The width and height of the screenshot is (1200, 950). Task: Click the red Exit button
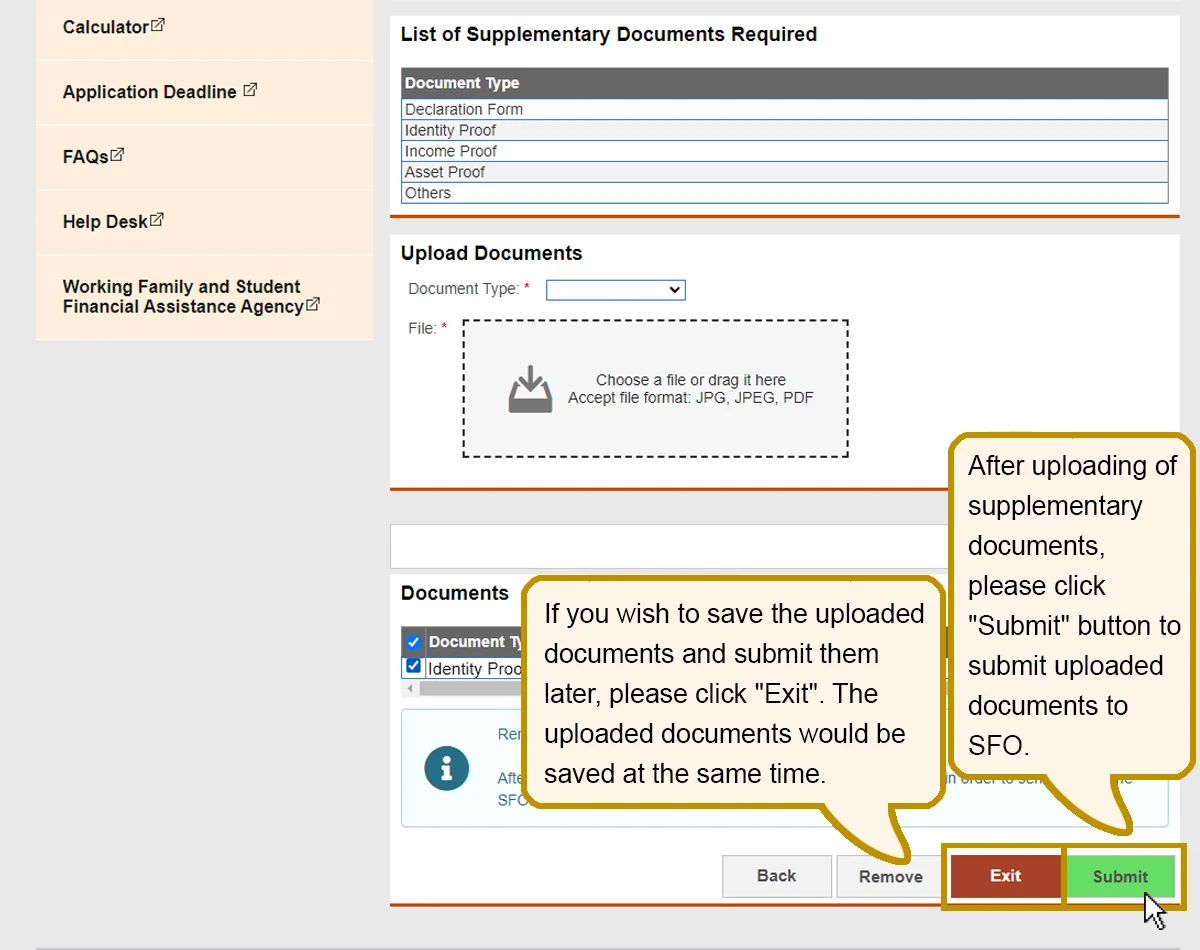(1005, 876)
